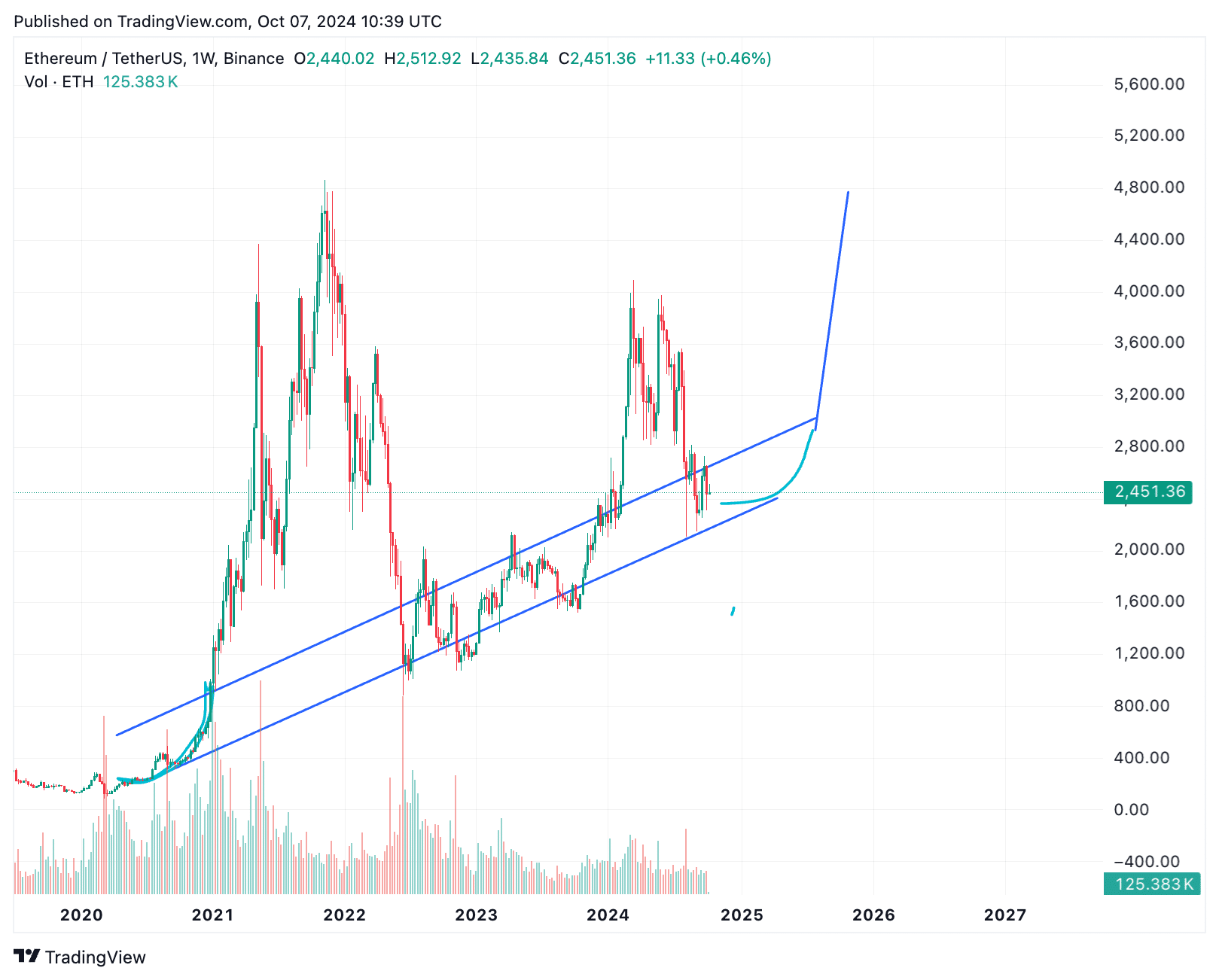1219x980 pixels.
Task: Click the 2025 label on time axis
Action: point(742,915)
